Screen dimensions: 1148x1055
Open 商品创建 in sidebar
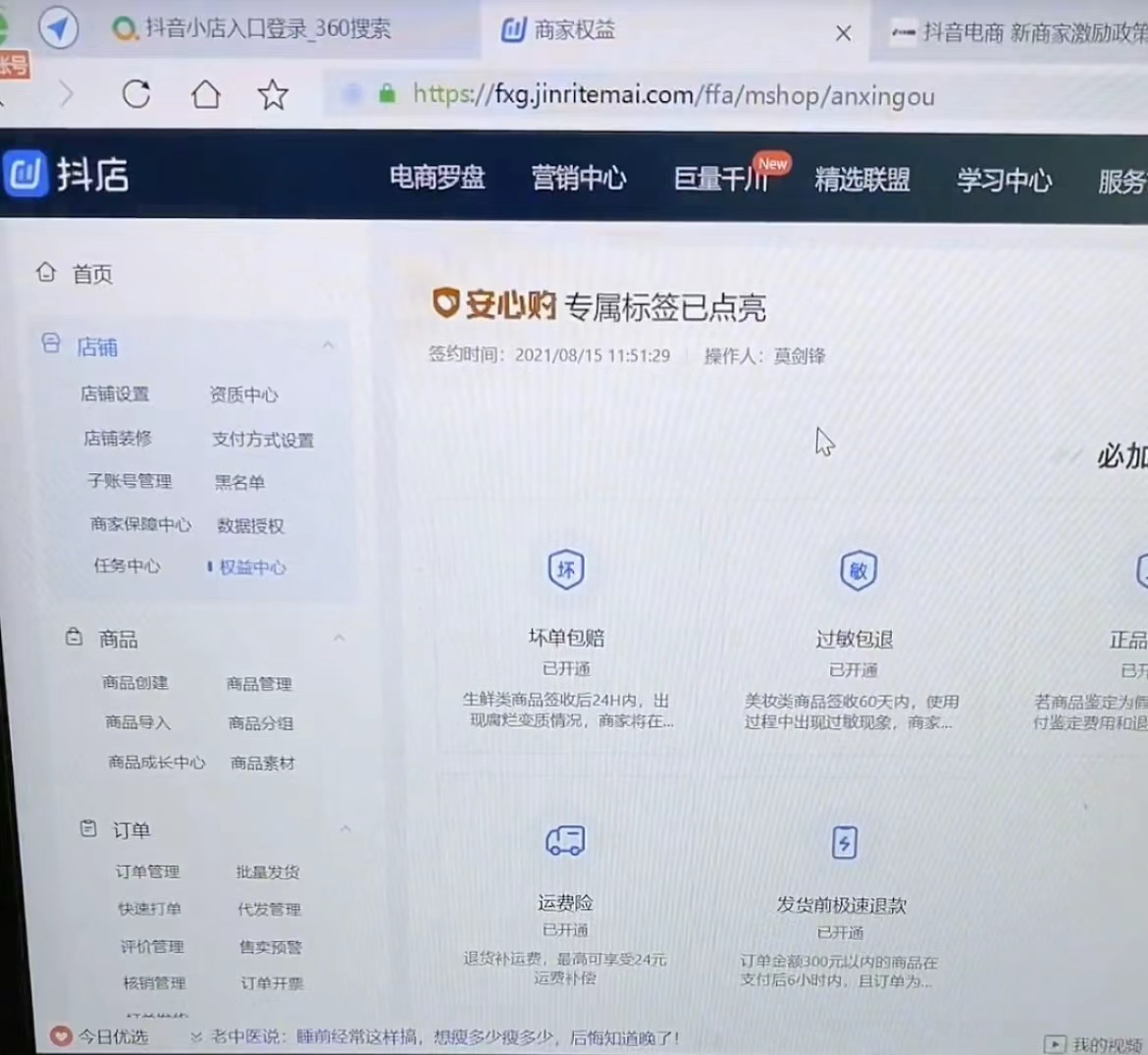134,682
